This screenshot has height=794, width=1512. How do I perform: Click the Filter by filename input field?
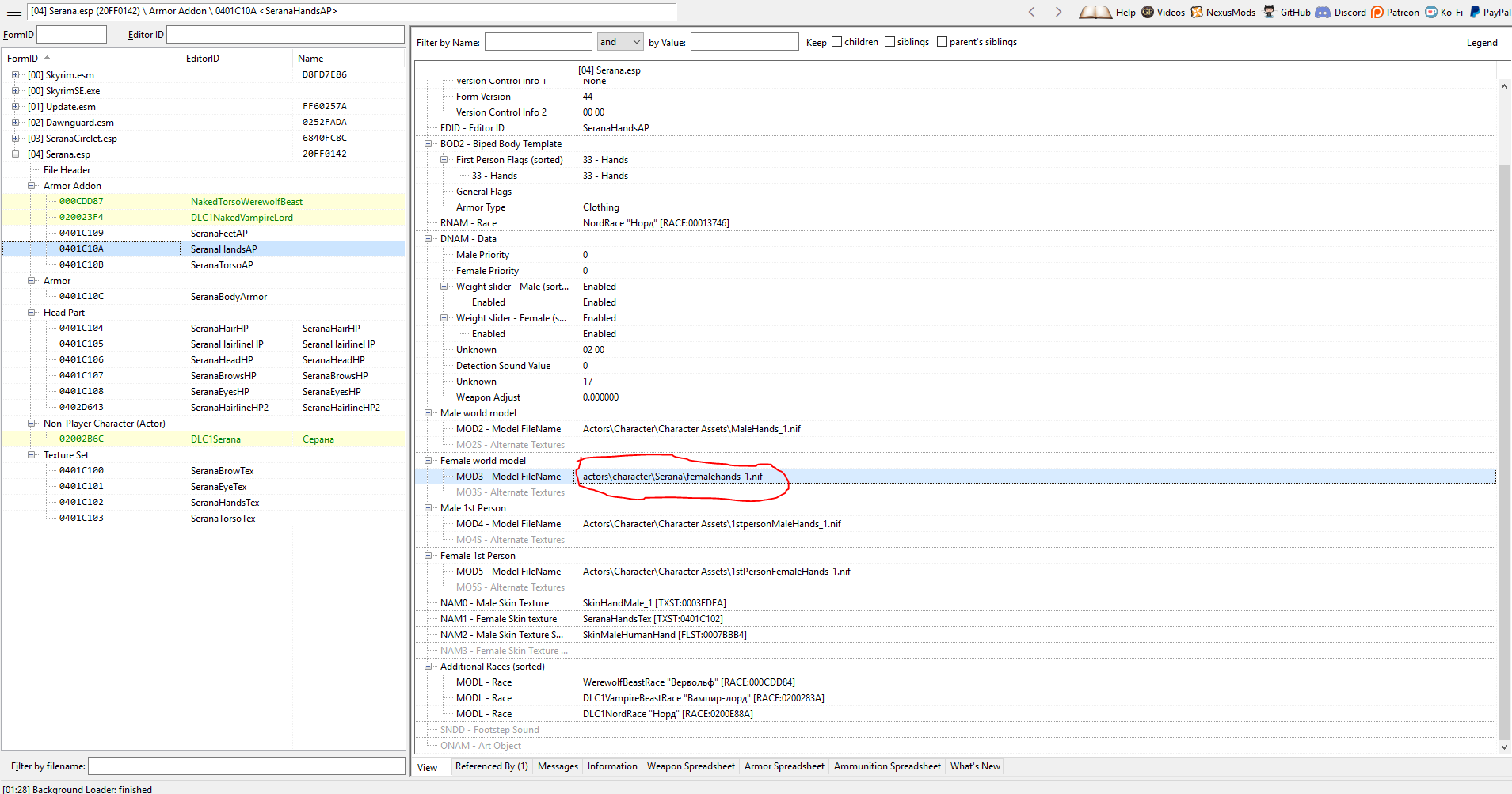(x=246, y=766)
